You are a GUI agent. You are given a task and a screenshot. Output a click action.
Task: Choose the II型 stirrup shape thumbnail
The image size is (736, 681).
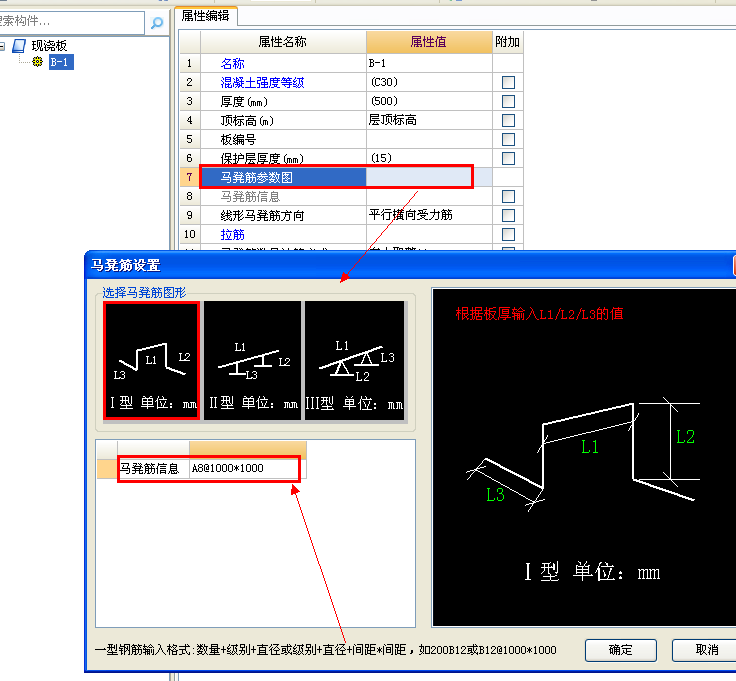pos(253,360)
